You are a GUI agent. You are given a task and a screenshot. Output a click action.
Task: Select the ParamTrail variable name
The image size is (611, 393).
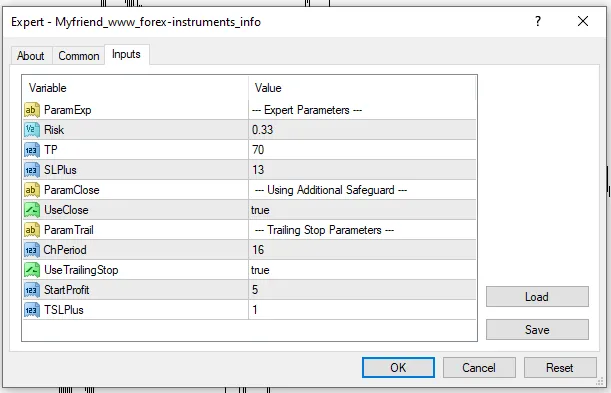point(69,230)
